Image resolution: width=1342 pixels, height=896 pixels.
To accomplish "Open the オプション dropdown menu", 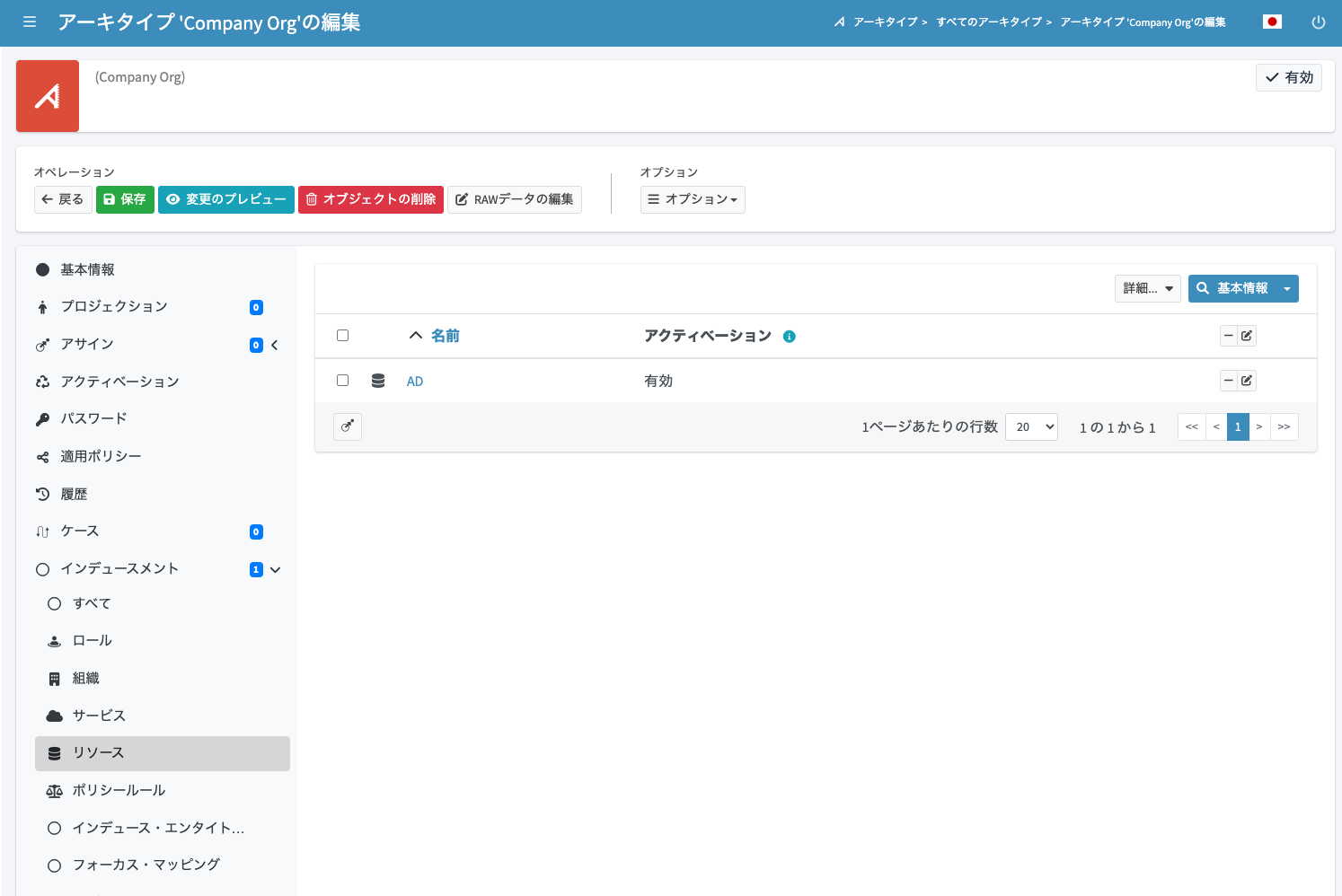I will [693, 199].
